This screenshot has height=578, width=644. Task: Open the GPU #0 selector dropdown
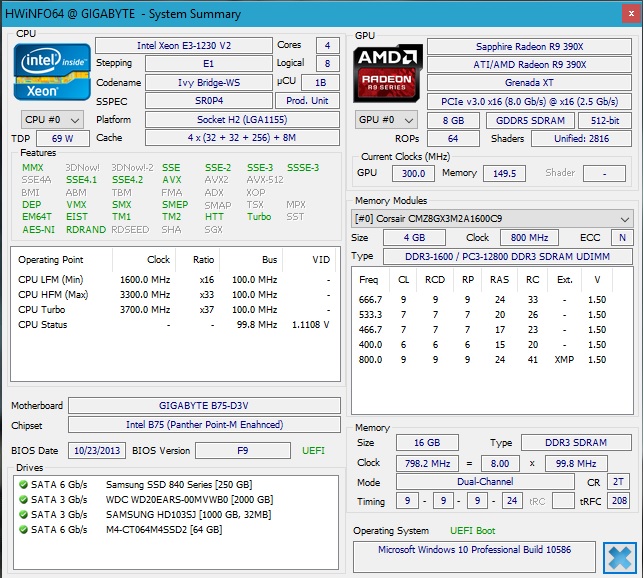386,120
